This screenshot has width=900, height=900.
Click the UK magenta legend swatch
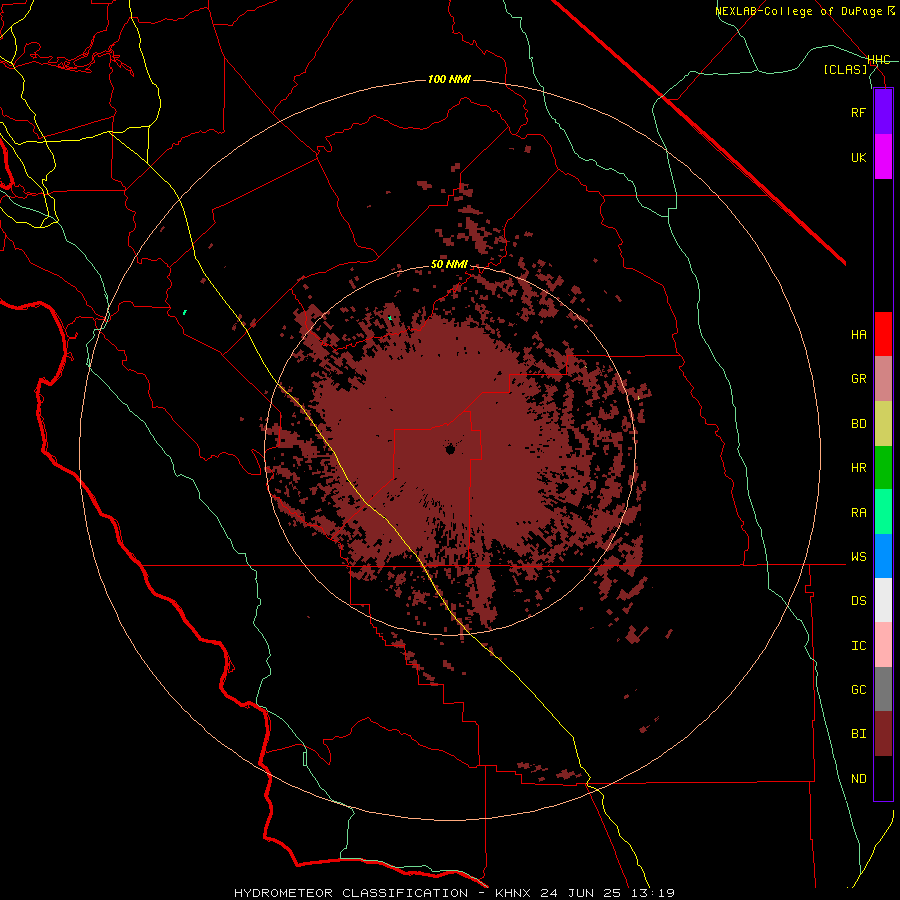(x=883, y=157)
